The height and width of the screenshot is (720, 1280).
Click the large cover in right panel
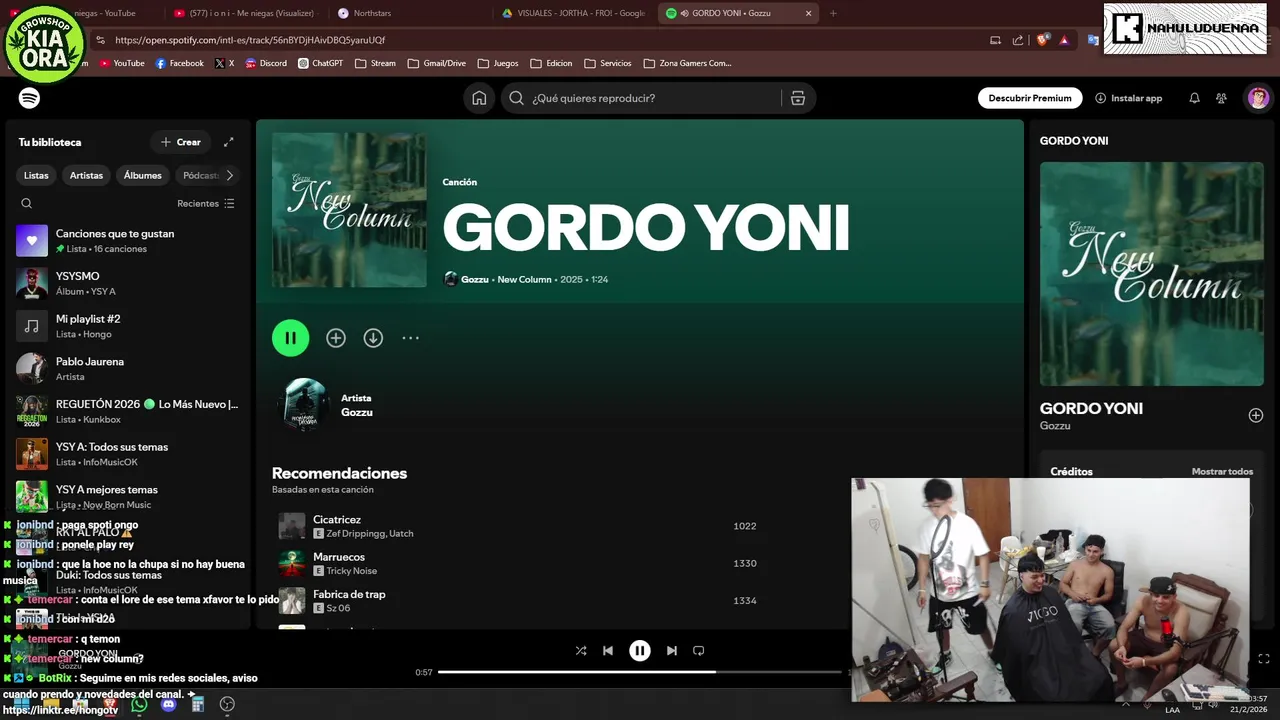coord(1151,274)
